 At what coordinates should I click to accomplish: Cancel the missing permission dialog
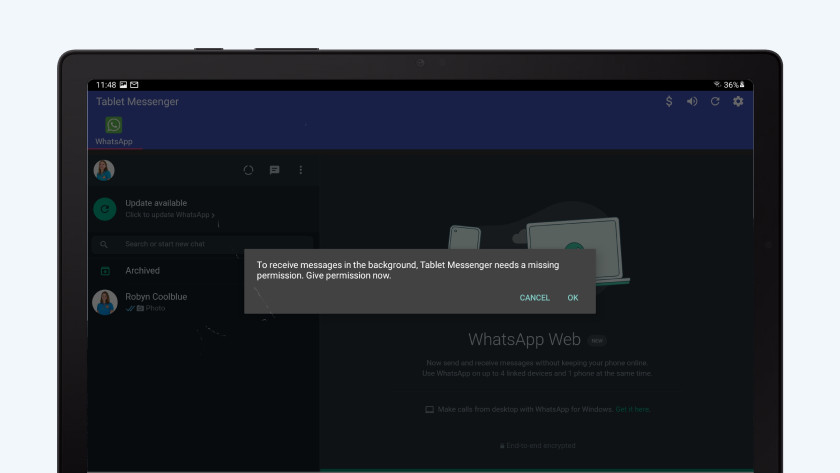[534, 298]
